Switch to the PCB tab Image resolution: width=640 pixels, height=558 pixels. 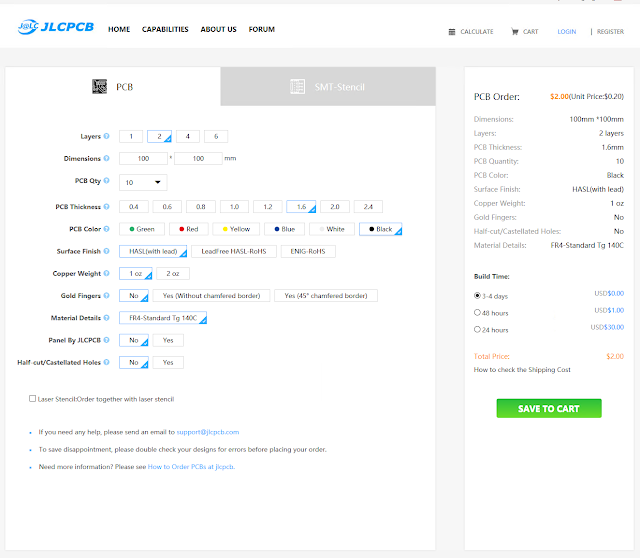113,87
